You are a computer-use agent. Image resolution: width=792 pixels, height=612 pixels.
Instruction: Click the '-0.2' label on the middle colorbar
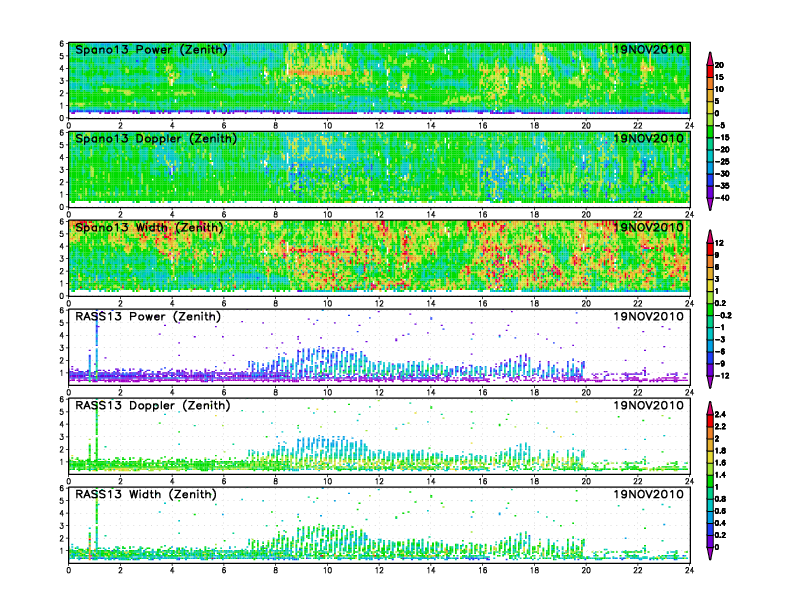pyautogui.click(x=723, y=315)
